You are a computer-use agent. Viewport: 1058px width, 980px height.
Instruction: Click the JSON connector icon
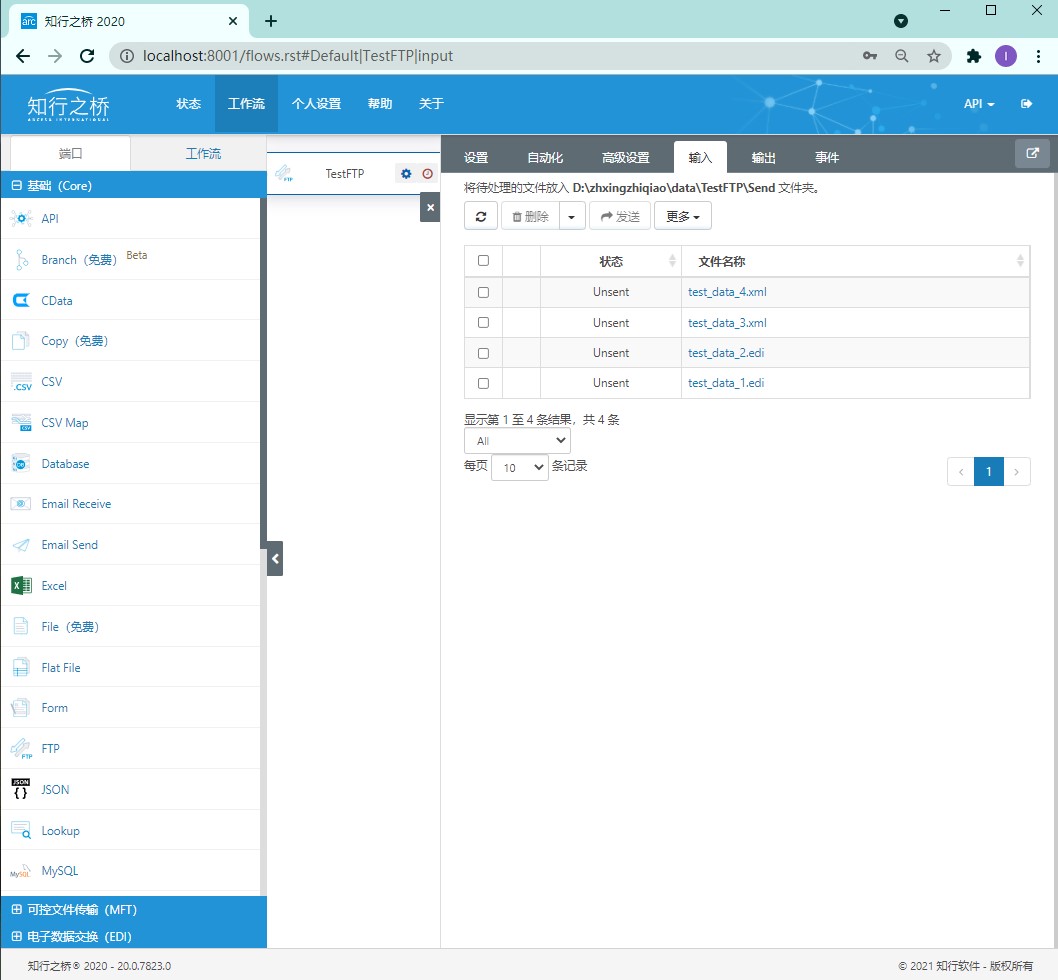21,790
